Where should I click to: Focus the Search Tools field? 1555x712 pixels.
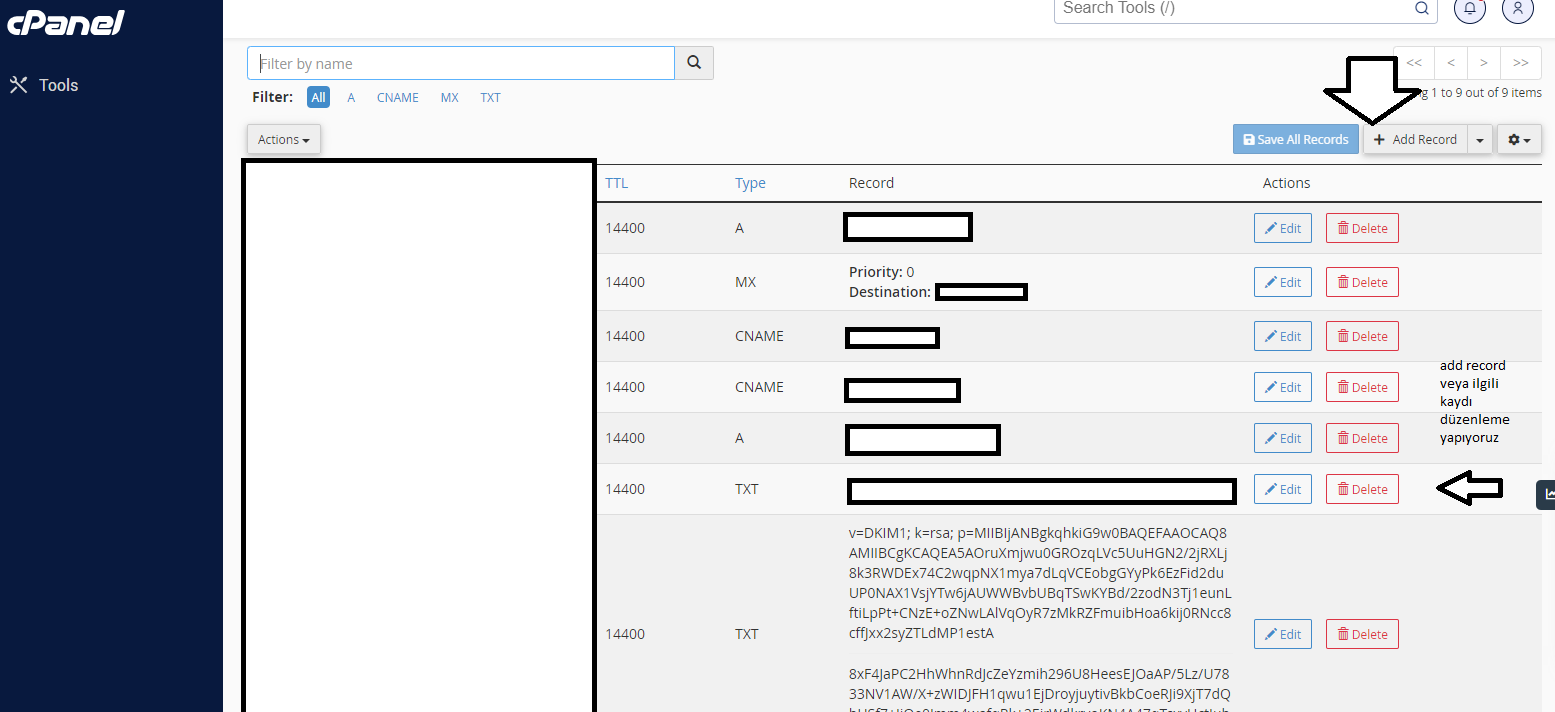tap(1247, 9)
